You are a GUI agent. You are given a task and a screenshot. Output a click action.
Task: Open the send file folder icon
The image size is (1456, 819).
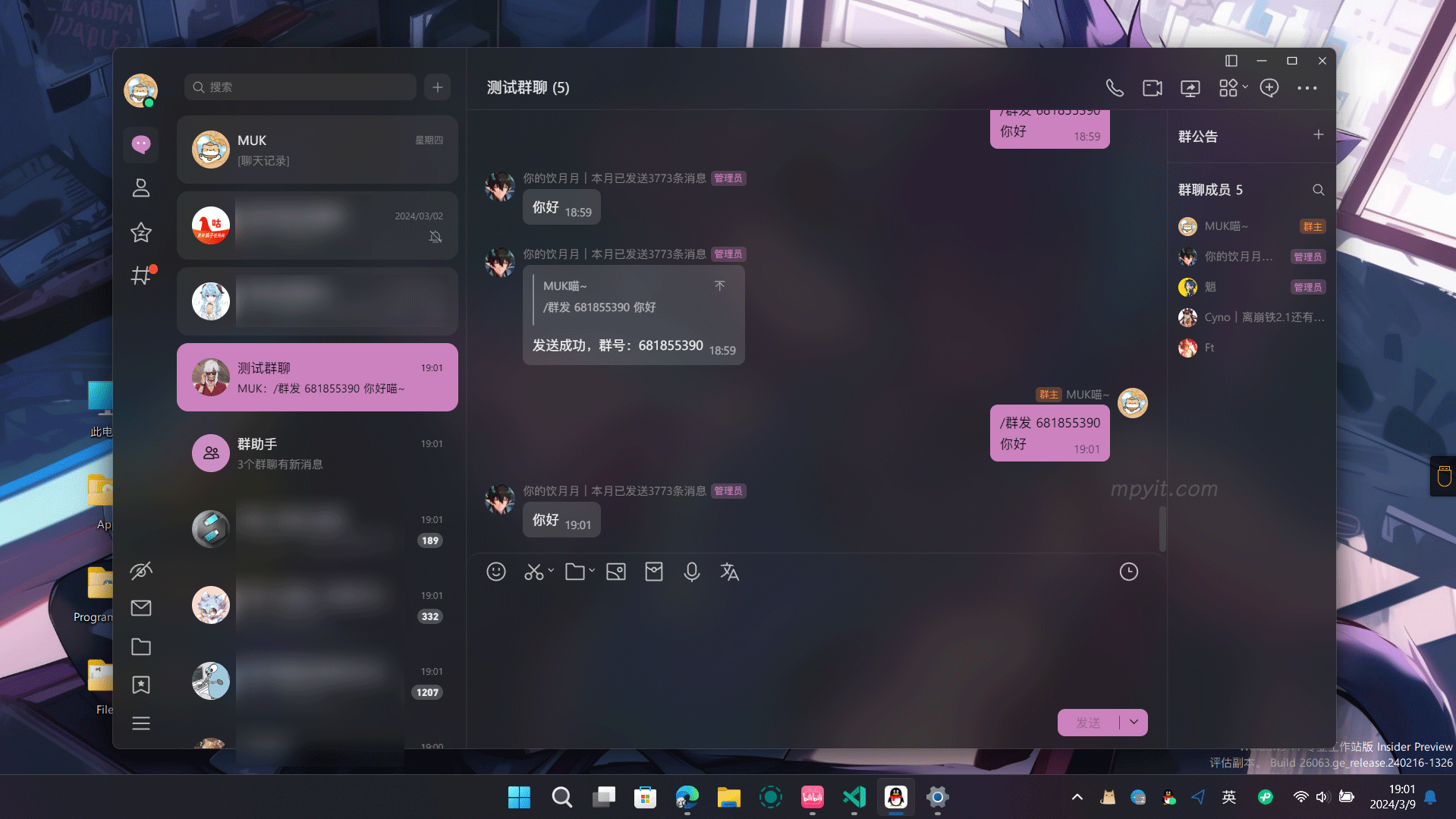coord(575,572)
